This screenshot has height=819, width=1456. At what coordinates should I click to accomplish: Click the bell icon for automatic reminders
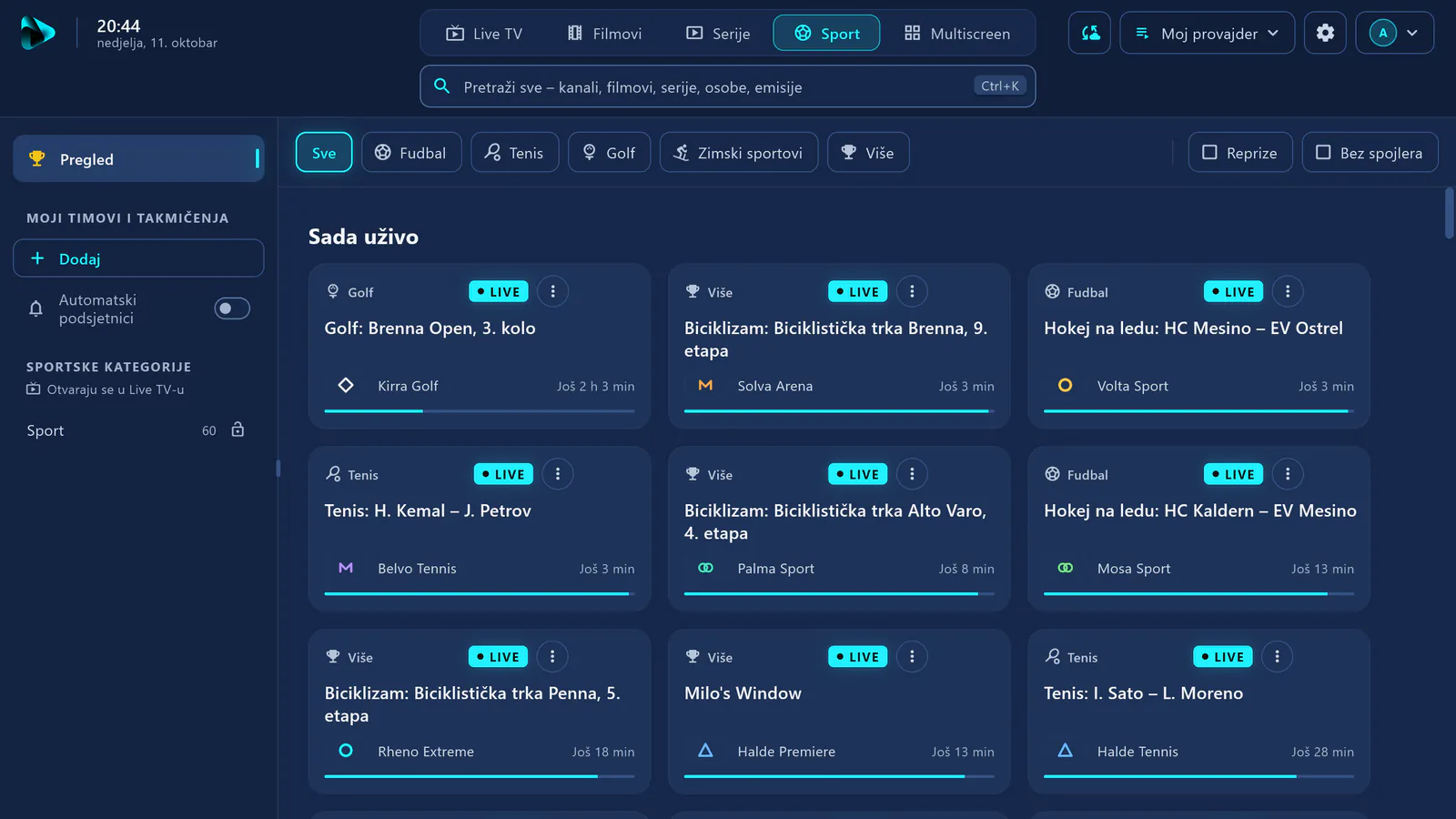(35, 308)
